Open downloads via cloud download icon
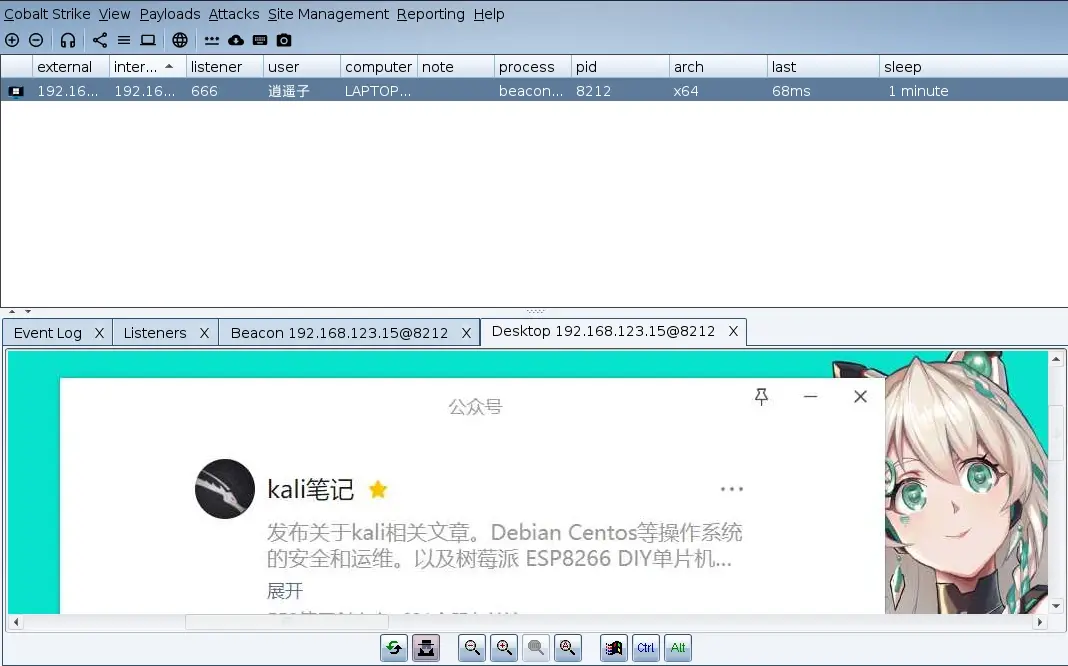This screenshot has height=666, width=1068. tap(236, 40)
